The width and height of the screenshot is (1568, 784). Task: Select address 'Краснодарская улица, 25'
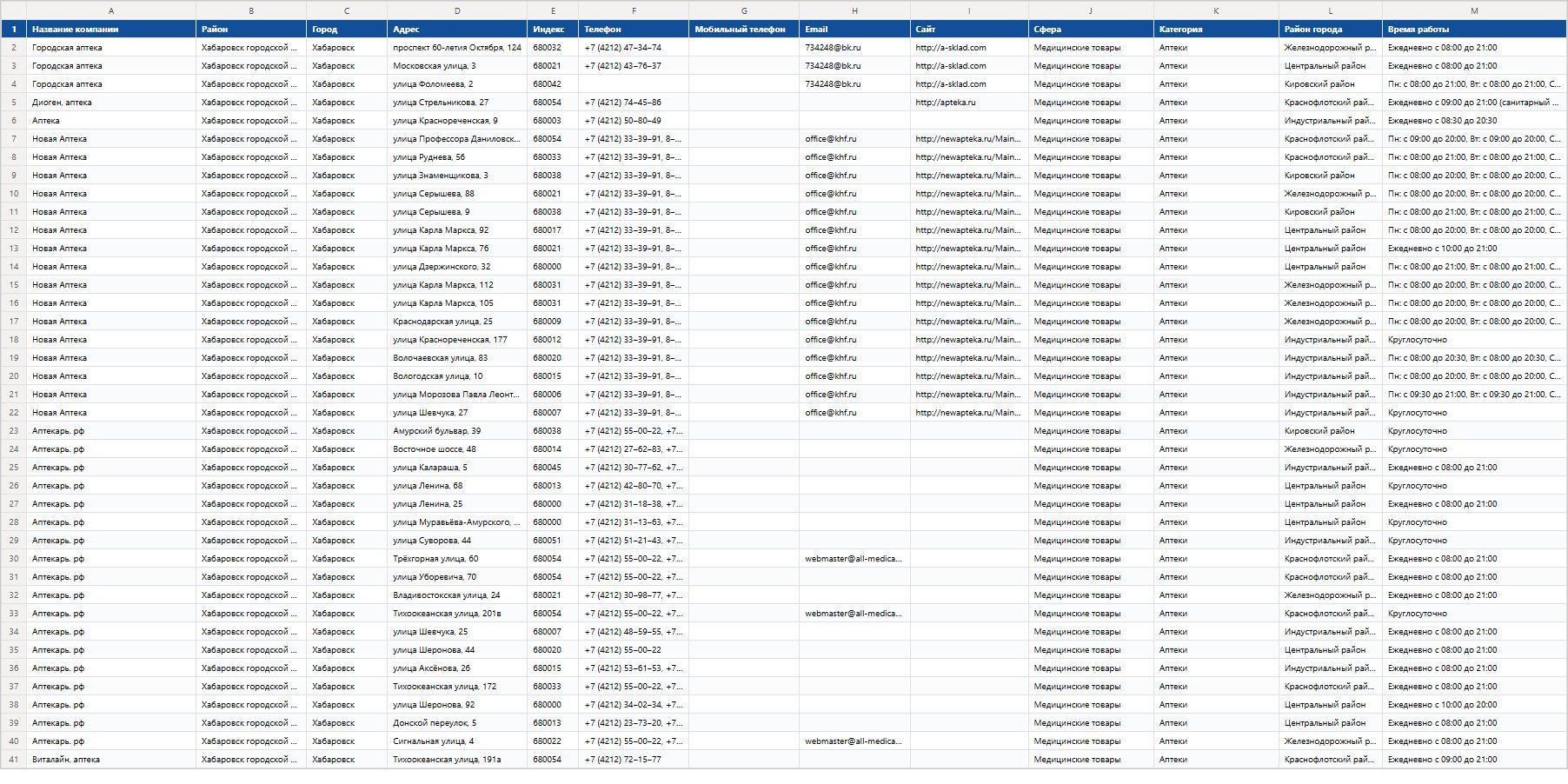[x=457, y=322]
